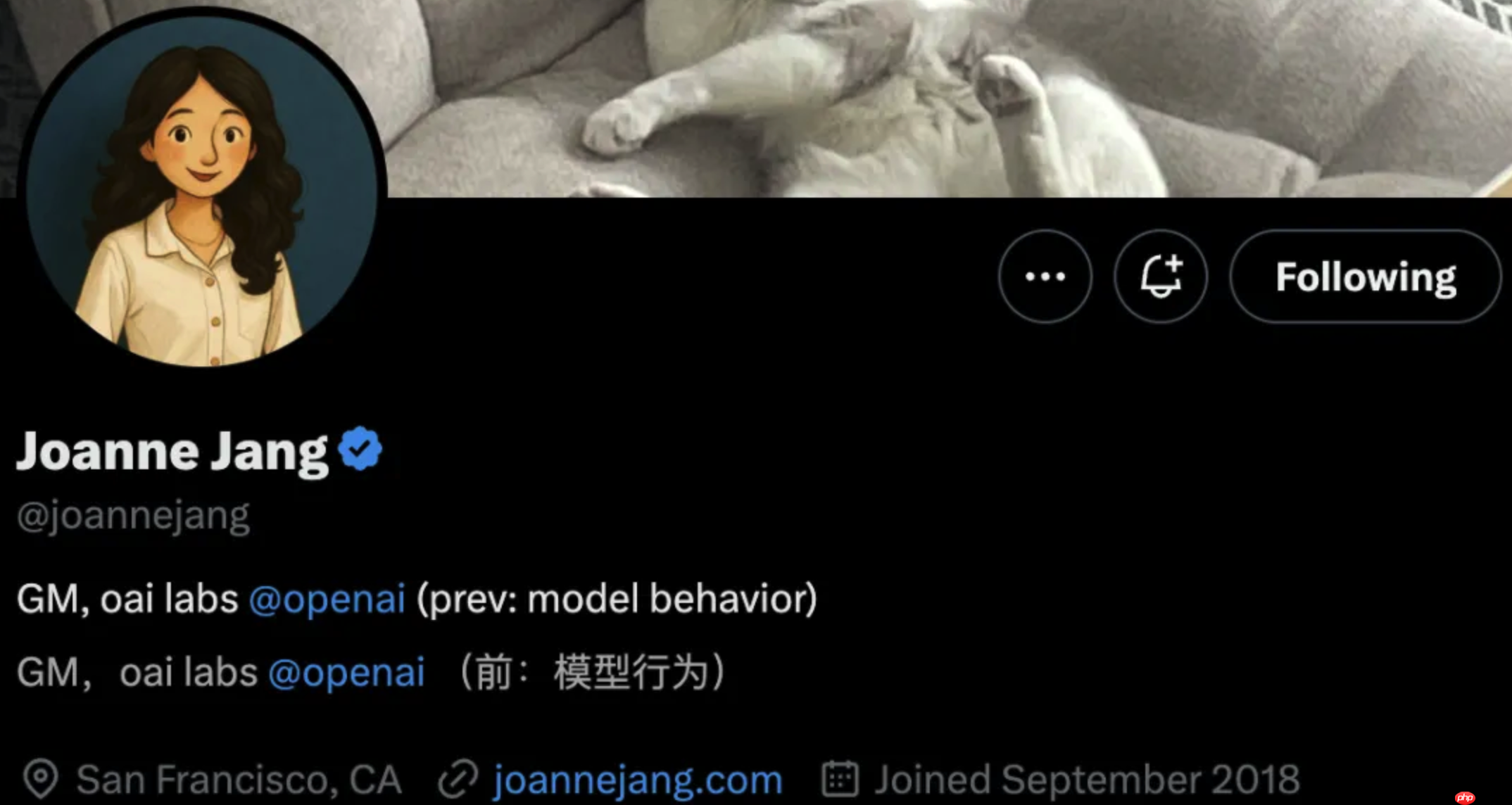Screen dimensions: 1512x805
Task: Click the "(prev: model behavior)" bio text
Action: pos(617,600)
